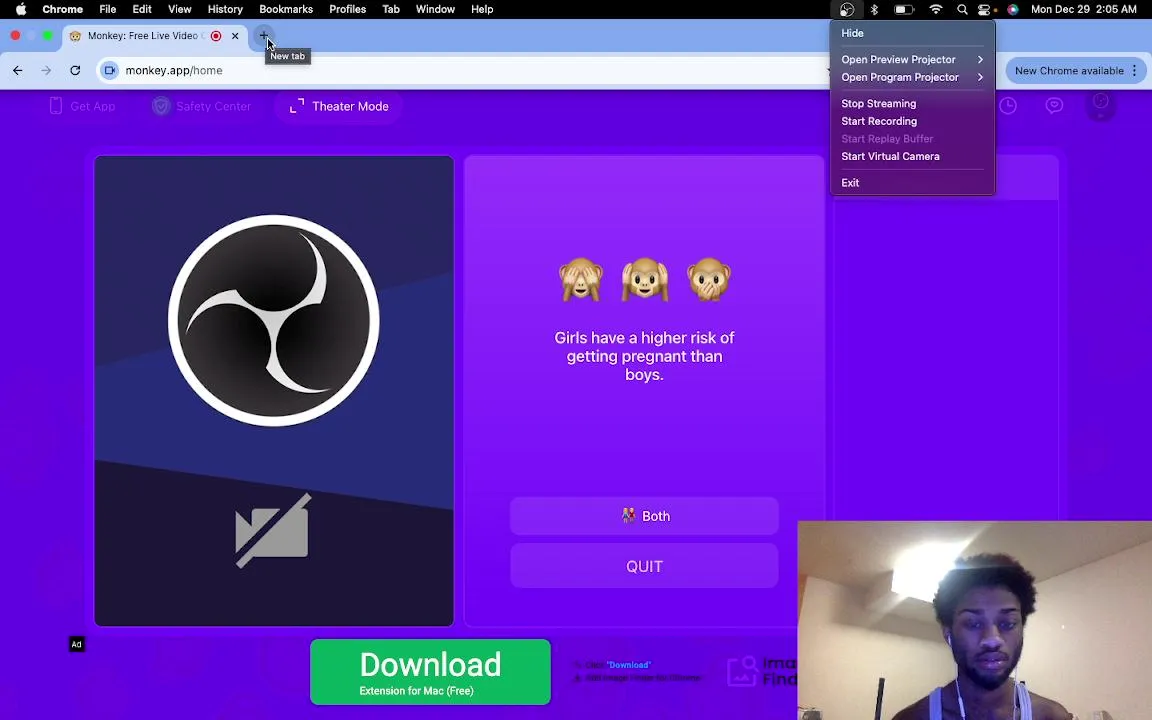Open New Chrome available menu
Viewport: 1152px width, 720px height.
1076,71
